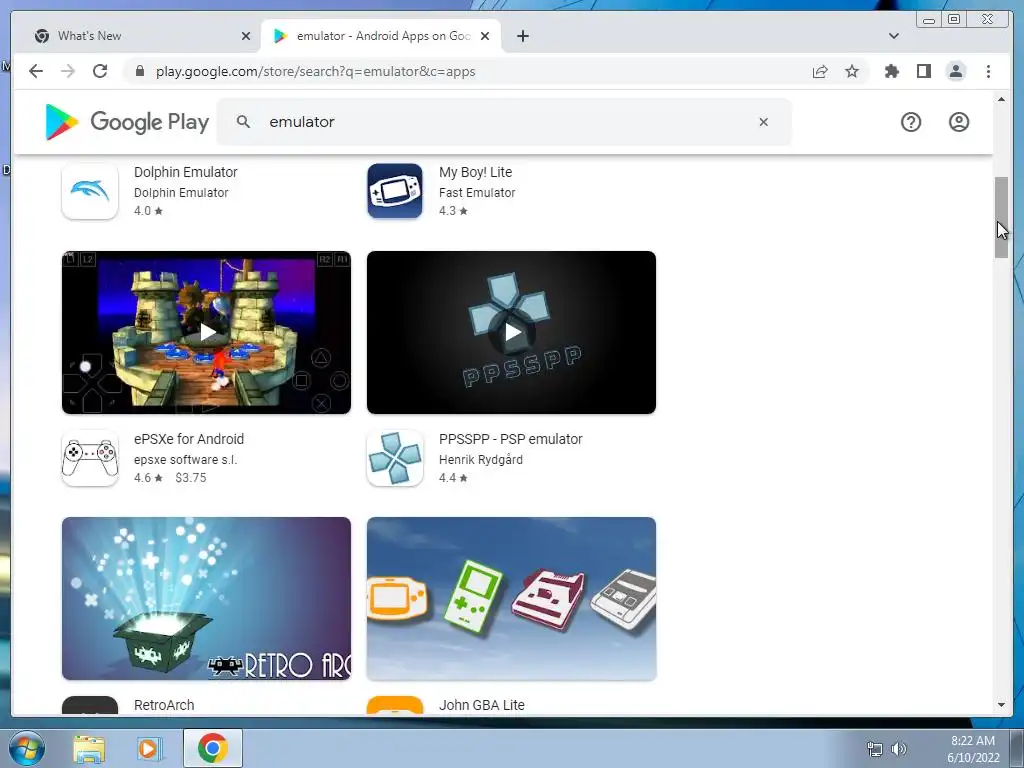Click the epsxe software s.l. developer name
The width and height of the screenshot is (1024, 768).
[x=185, y=460]
